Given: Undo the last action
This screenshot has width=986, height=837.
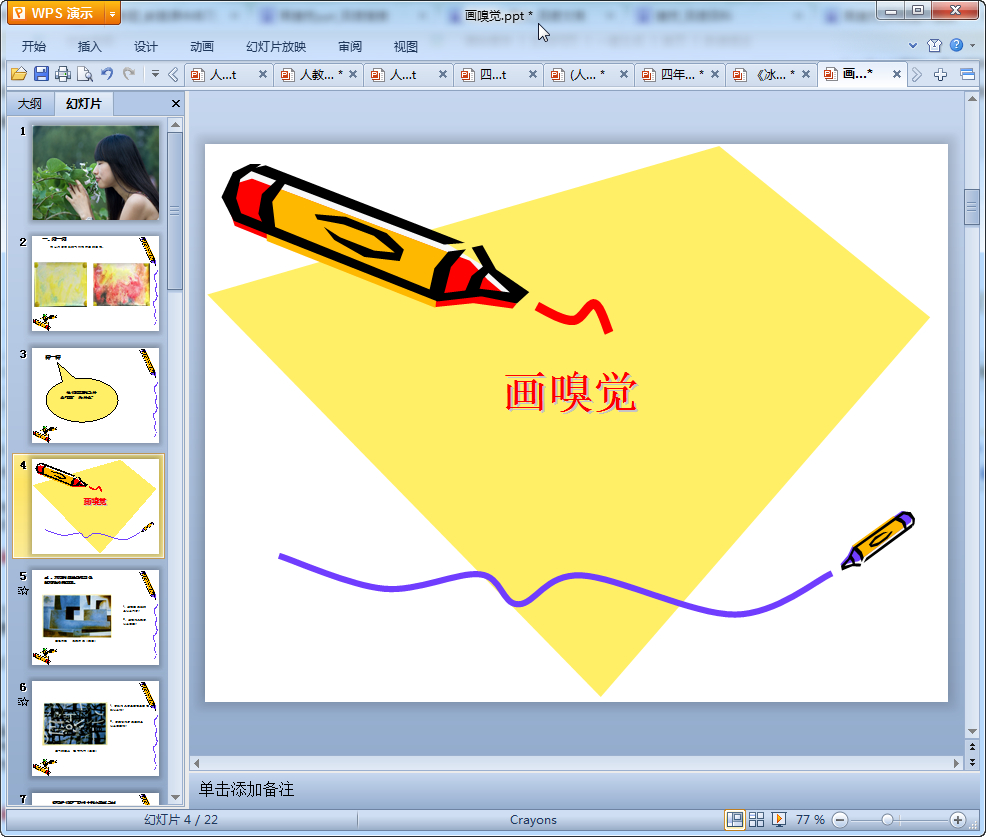Looking at the screenshot, I should click(107, 74).
